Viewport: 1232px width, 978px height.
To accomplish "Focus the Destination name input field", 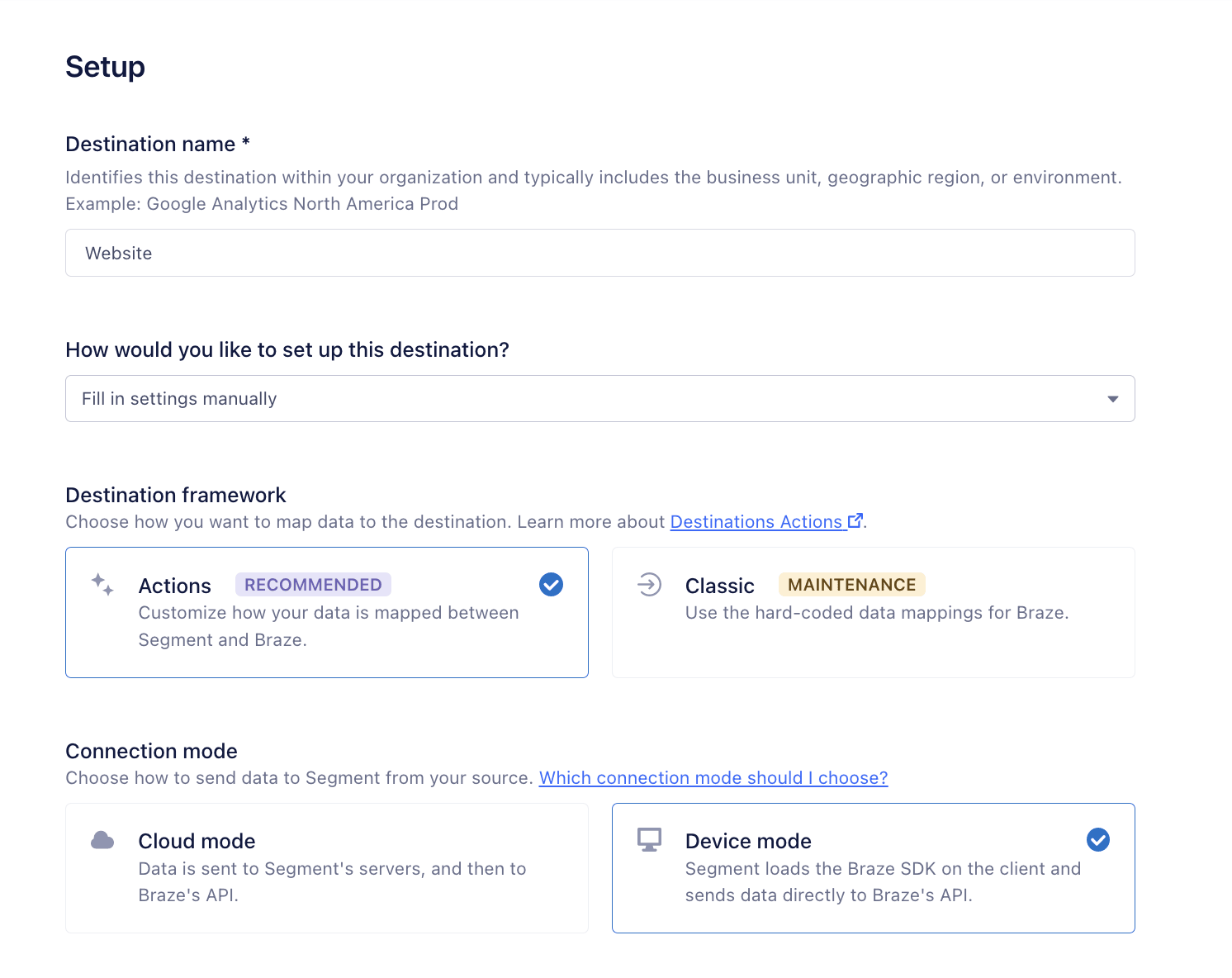I will tap(599, 253).
